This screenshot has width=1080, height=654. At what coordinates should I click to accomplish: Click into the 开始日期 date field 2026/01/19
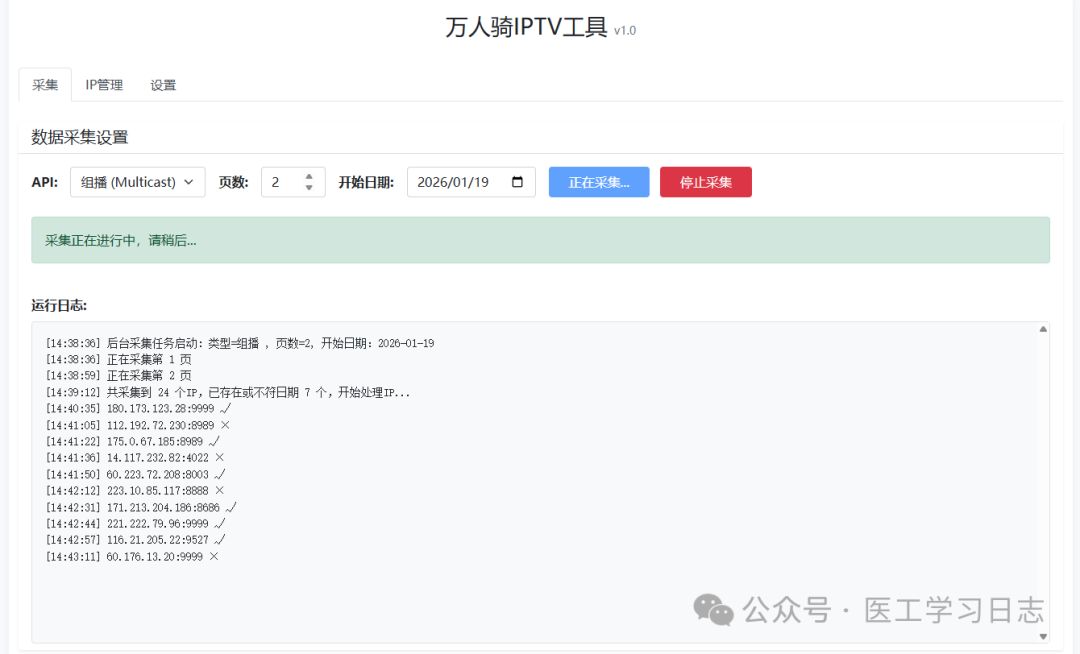point(471,182)
